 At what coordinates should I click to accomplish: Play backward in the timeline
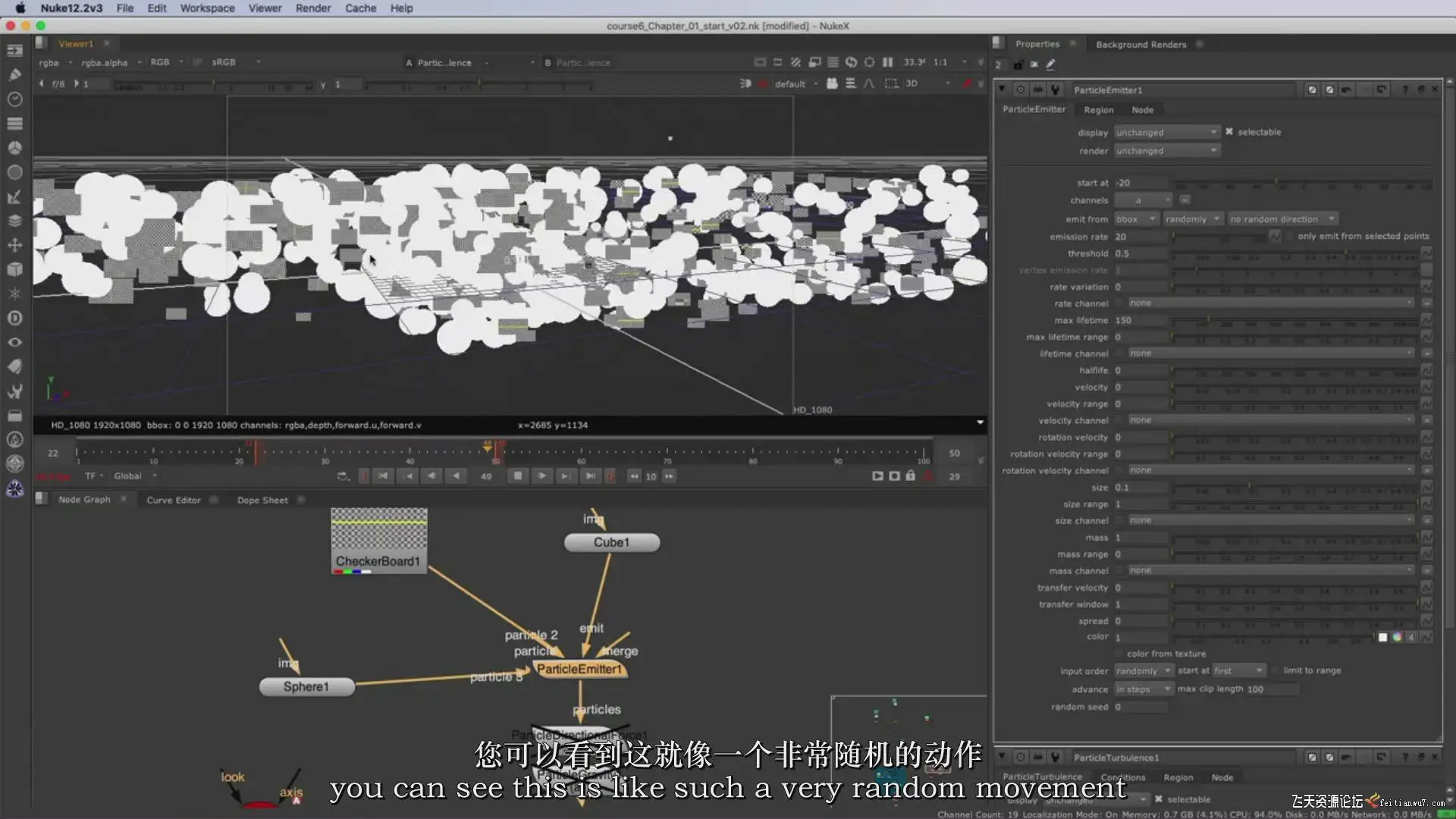(456, 476)
